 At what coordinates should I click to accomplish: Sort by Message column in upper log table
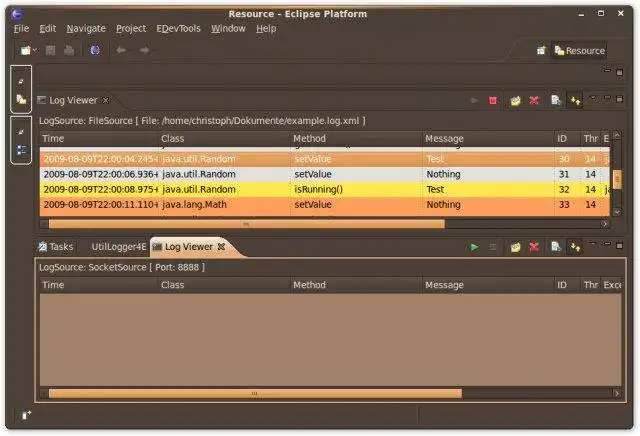pos(488,139)
